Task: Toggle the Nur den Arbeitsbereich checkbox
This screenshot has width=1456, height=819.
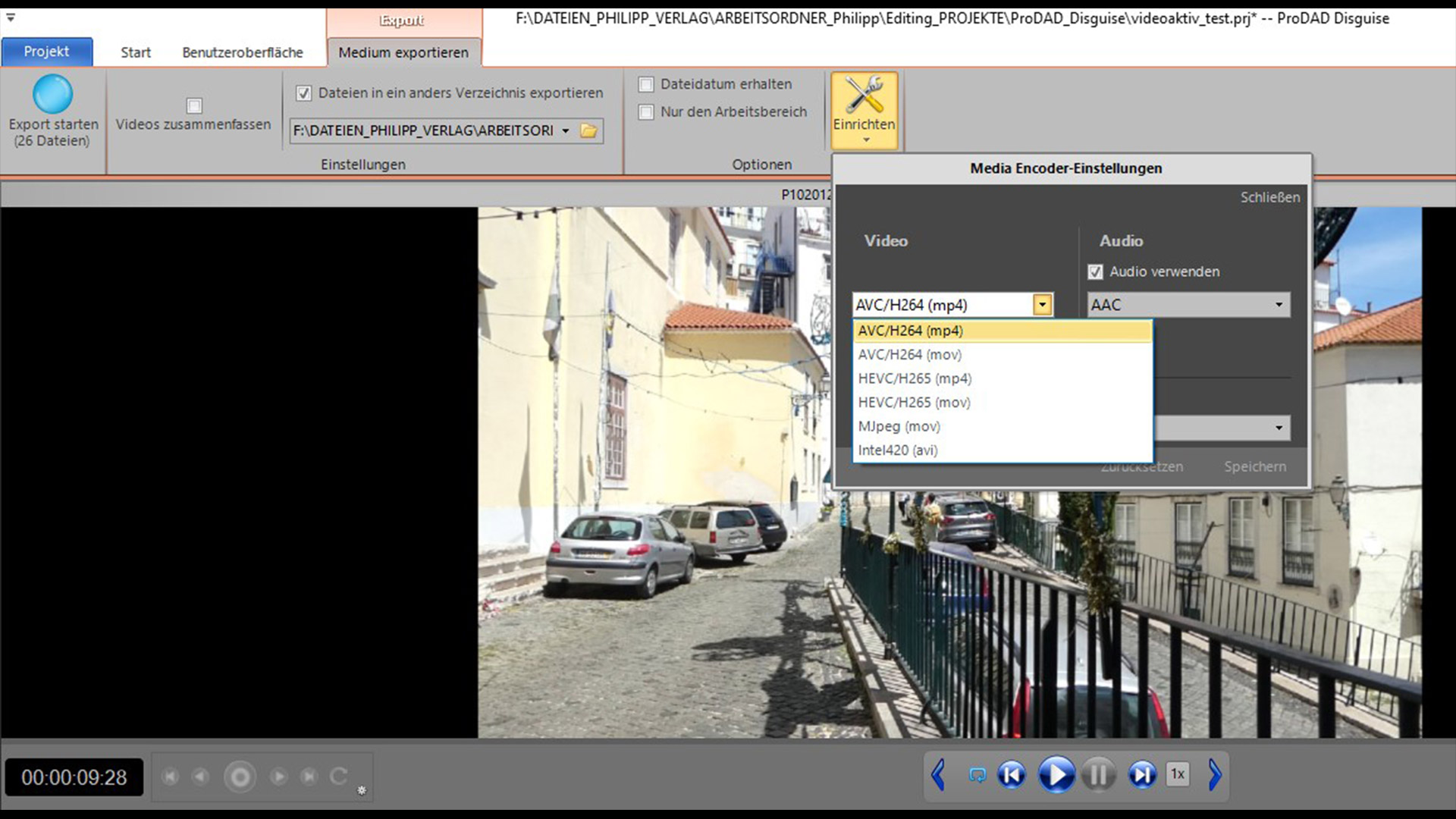Action: [x=646, y=112]
